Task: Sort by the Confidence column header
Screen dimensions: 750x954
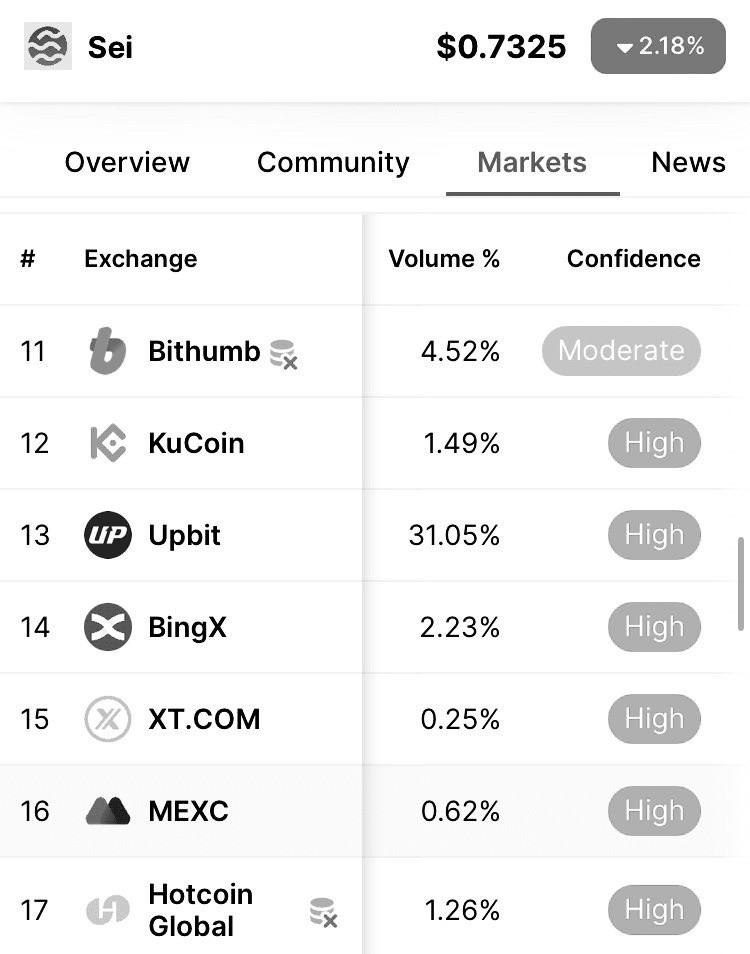Action: [633, 259]
